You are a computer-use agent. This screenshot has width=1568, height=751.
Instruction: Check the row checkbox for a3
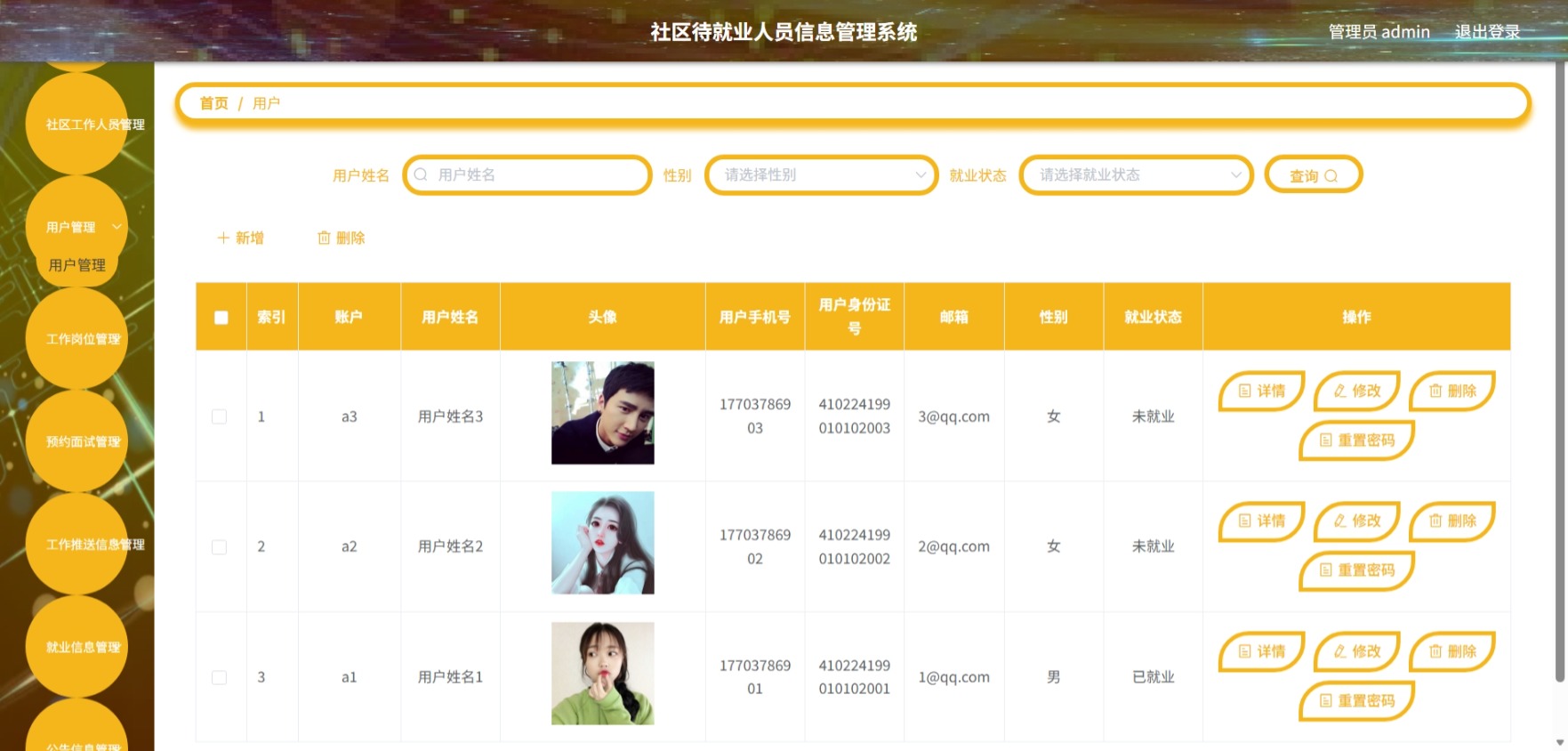(219, 416)
